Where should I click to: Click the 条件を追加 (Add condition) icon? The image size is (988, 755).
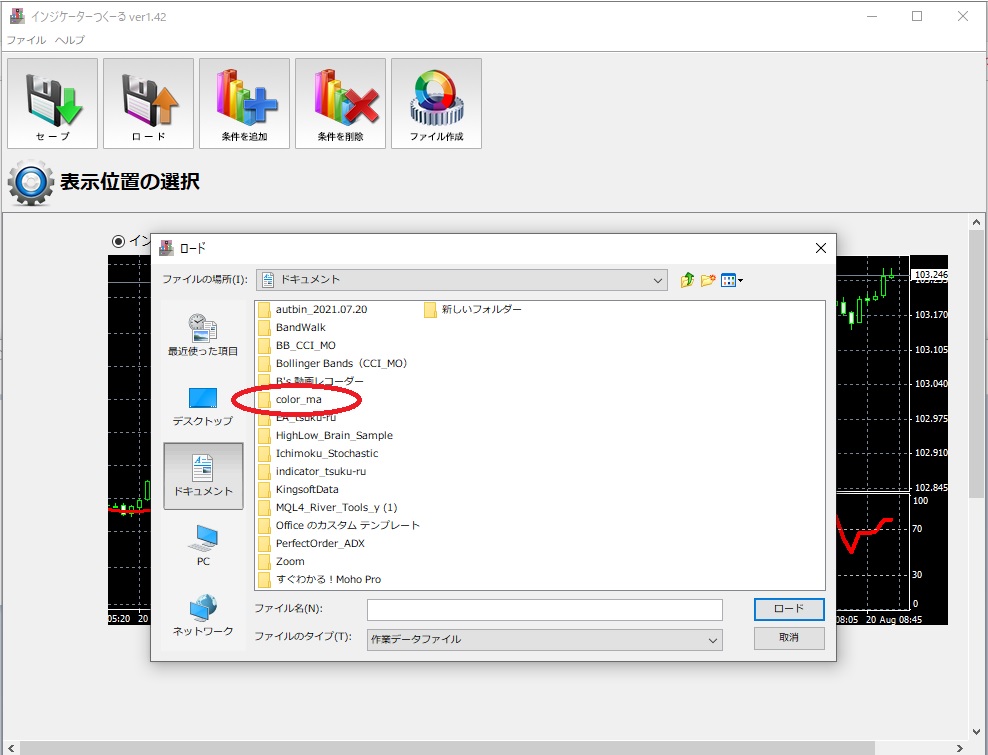click(244, 103)
